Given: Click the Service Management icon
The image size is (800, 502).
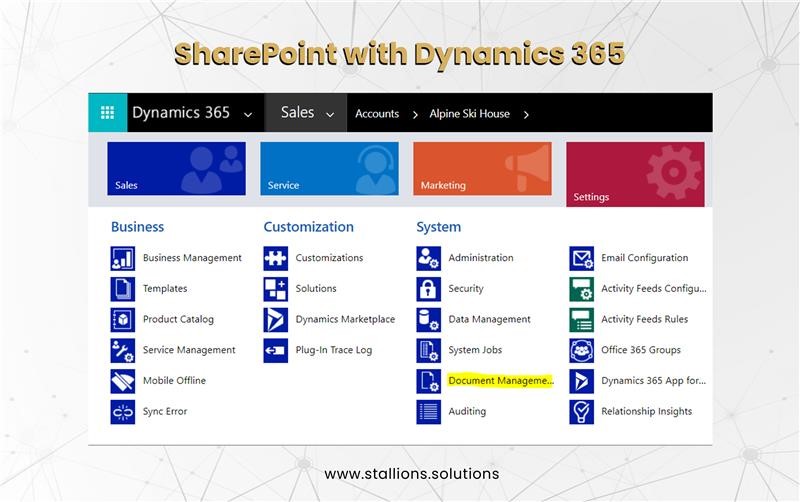Looking at the screenshot, I should [123, 350].
